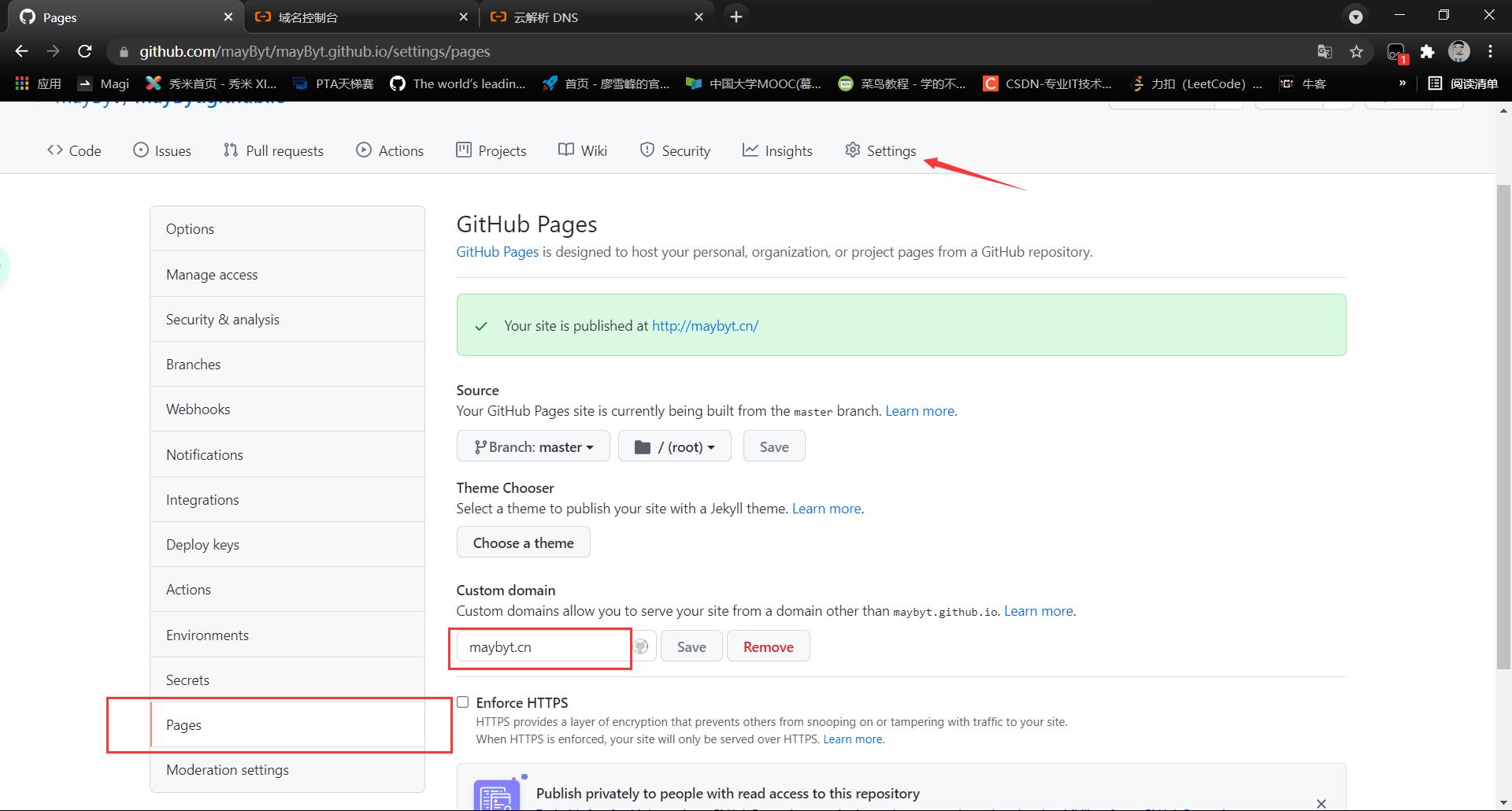The height and width of the screenshot is (811, 1512).
Task: Click the browser back arrow
Action: point(21,51)
